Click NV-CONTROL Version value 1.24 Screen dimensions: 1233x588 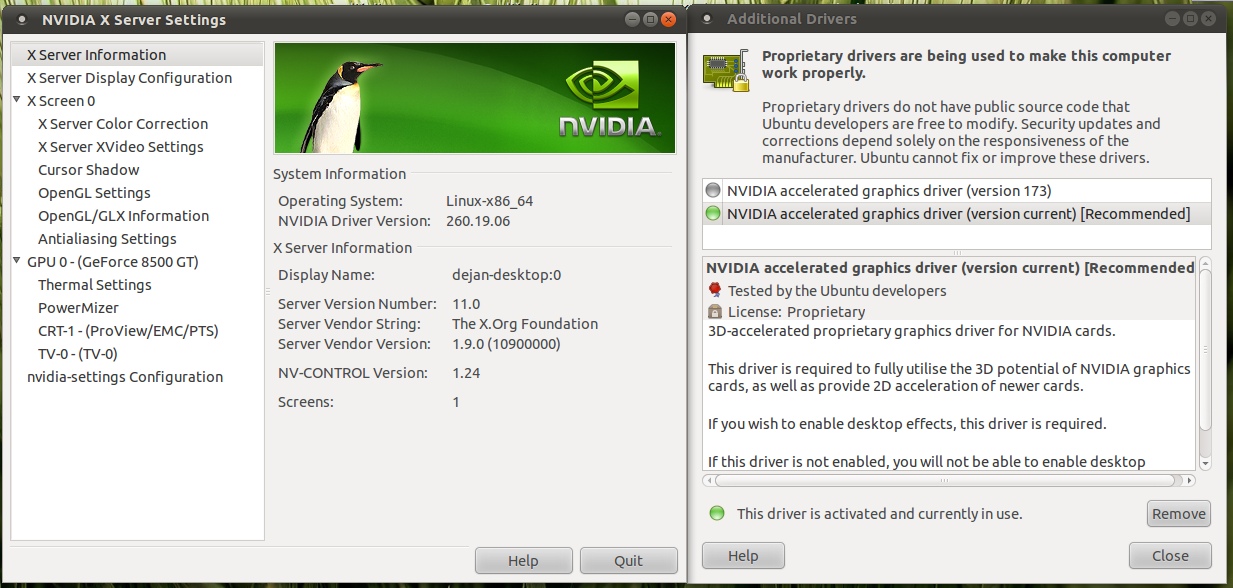[x=468, y=373]
